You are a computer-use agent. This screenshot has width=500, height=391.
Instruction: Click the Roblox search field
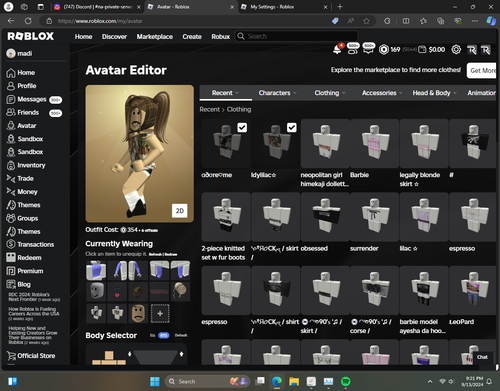tap(297, 36)
